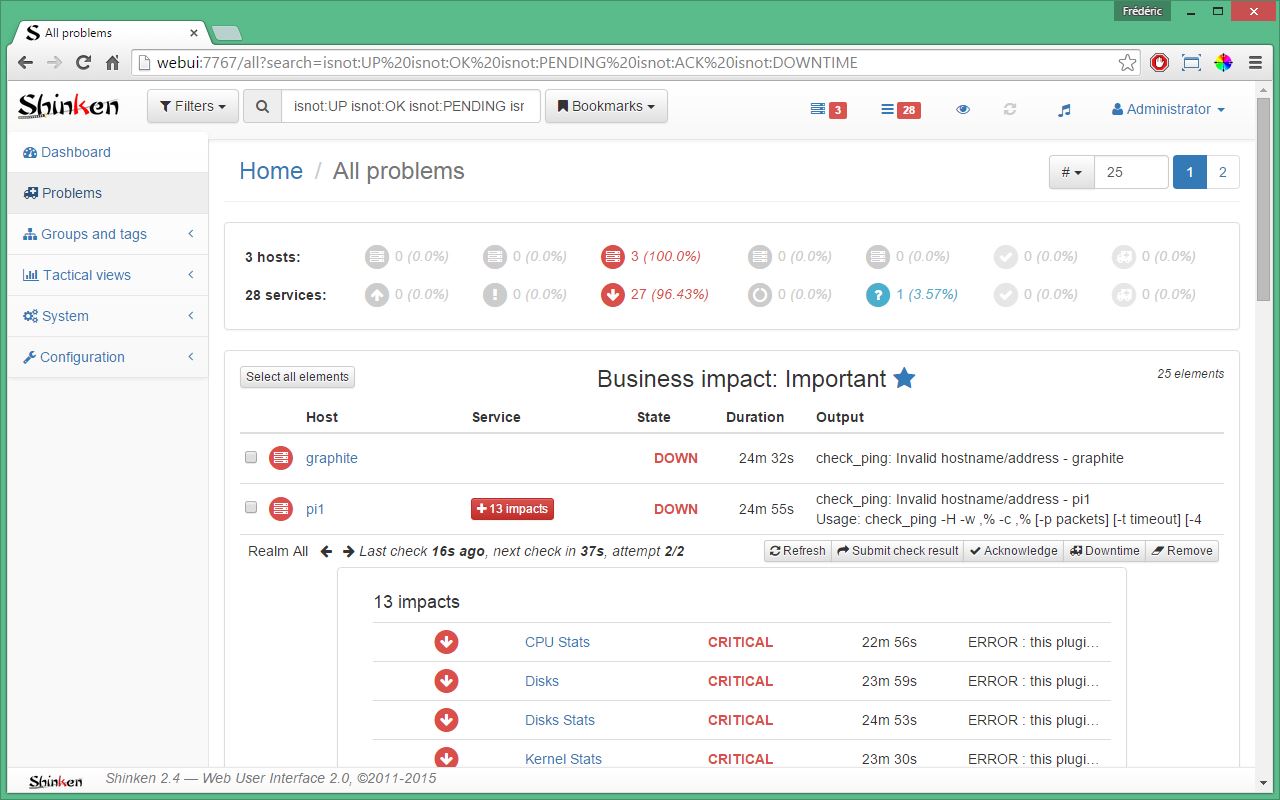Tick the checkbox for graphite host
Image resolution: width=1280 pixels, height=800 pixels.
(x=251, y=457)
